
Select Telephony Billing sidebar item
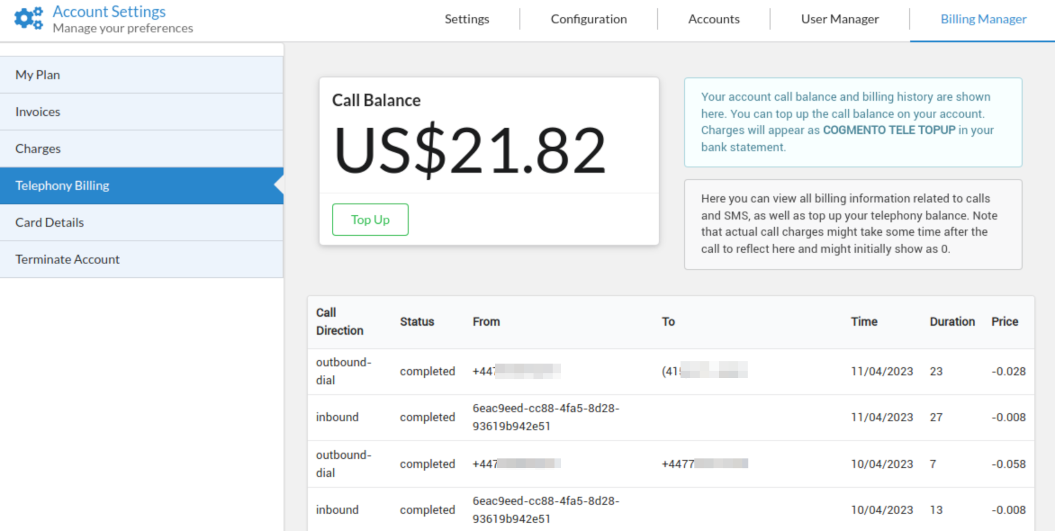tap(141, 186)
